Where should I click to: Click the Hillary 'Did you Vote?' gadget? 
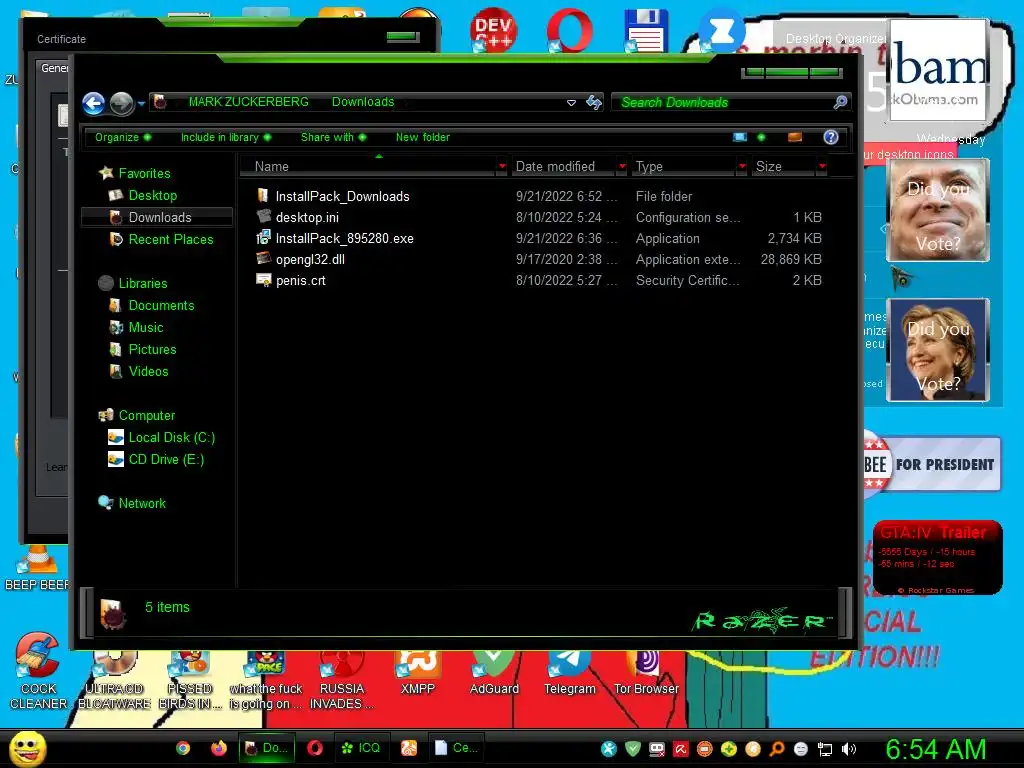(x=938, y=350)
